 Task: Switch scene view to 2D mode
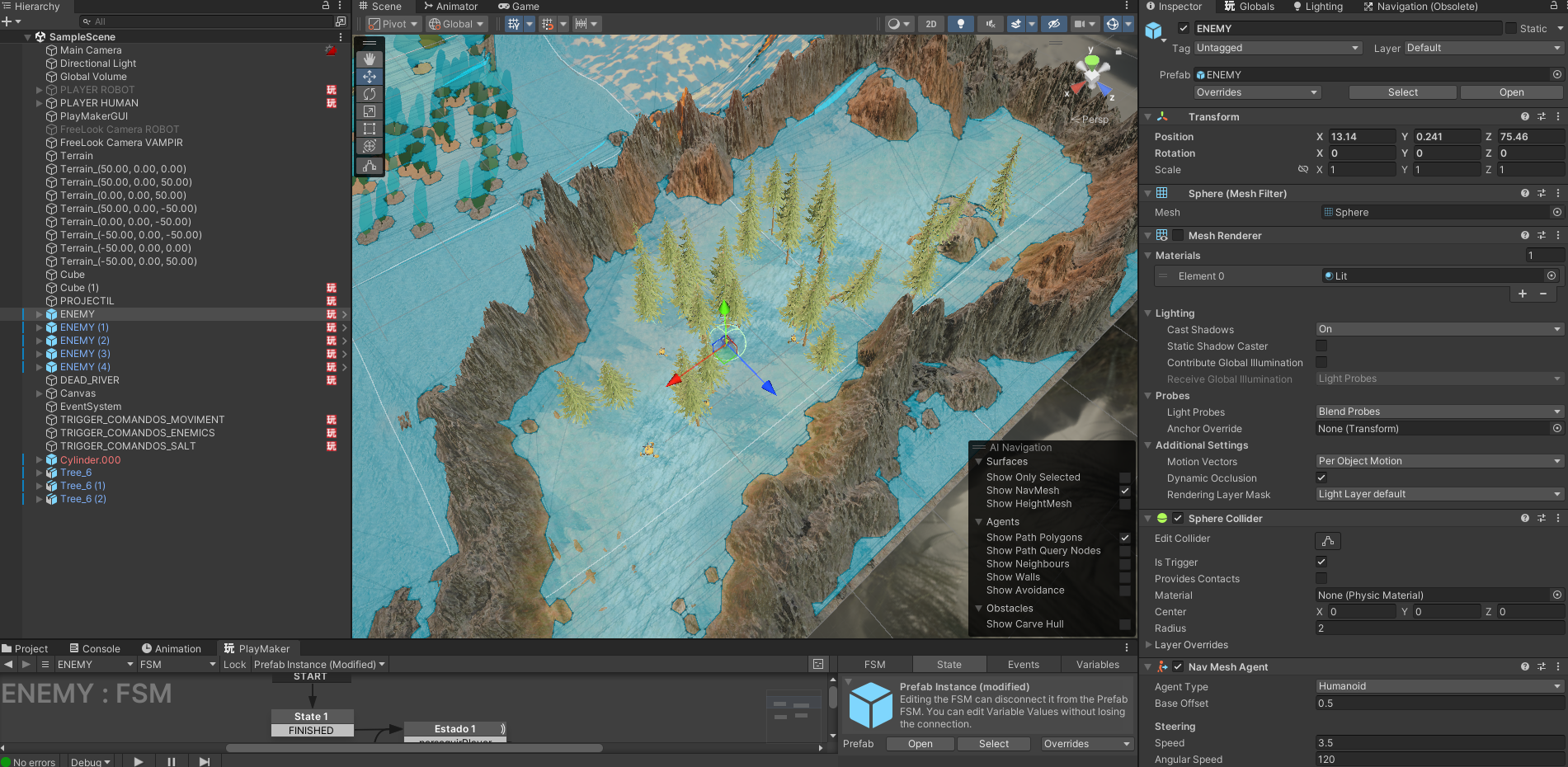930,24
